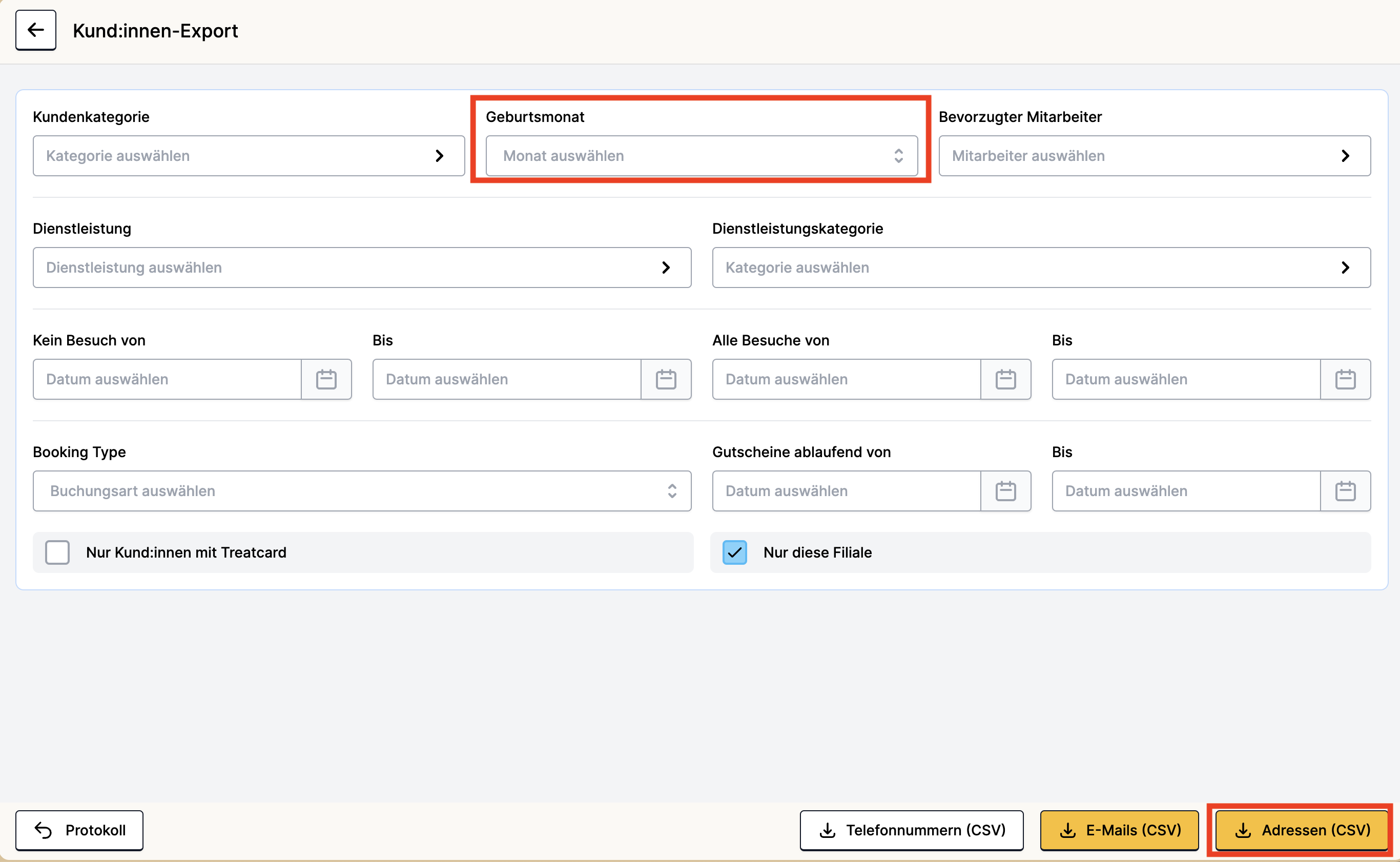
Task: Open calendar for Gutscheine Bis date
Action: (1345, 491)
